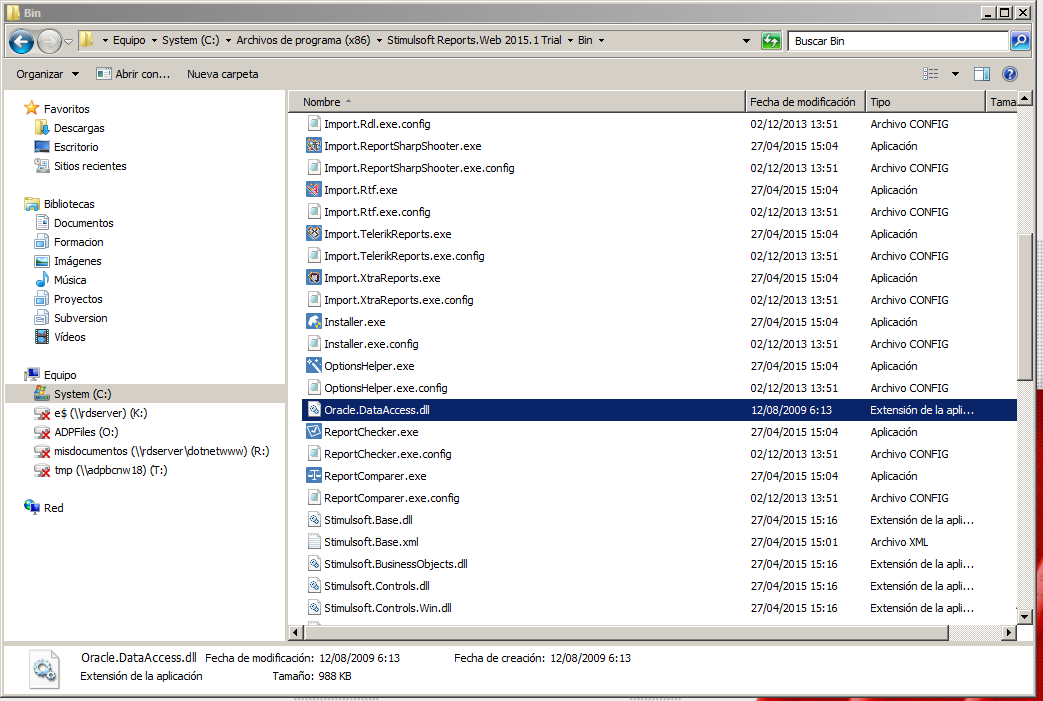Open the Imágenes library
This screenshot has height=701, width=1043.
click(77, 261)
